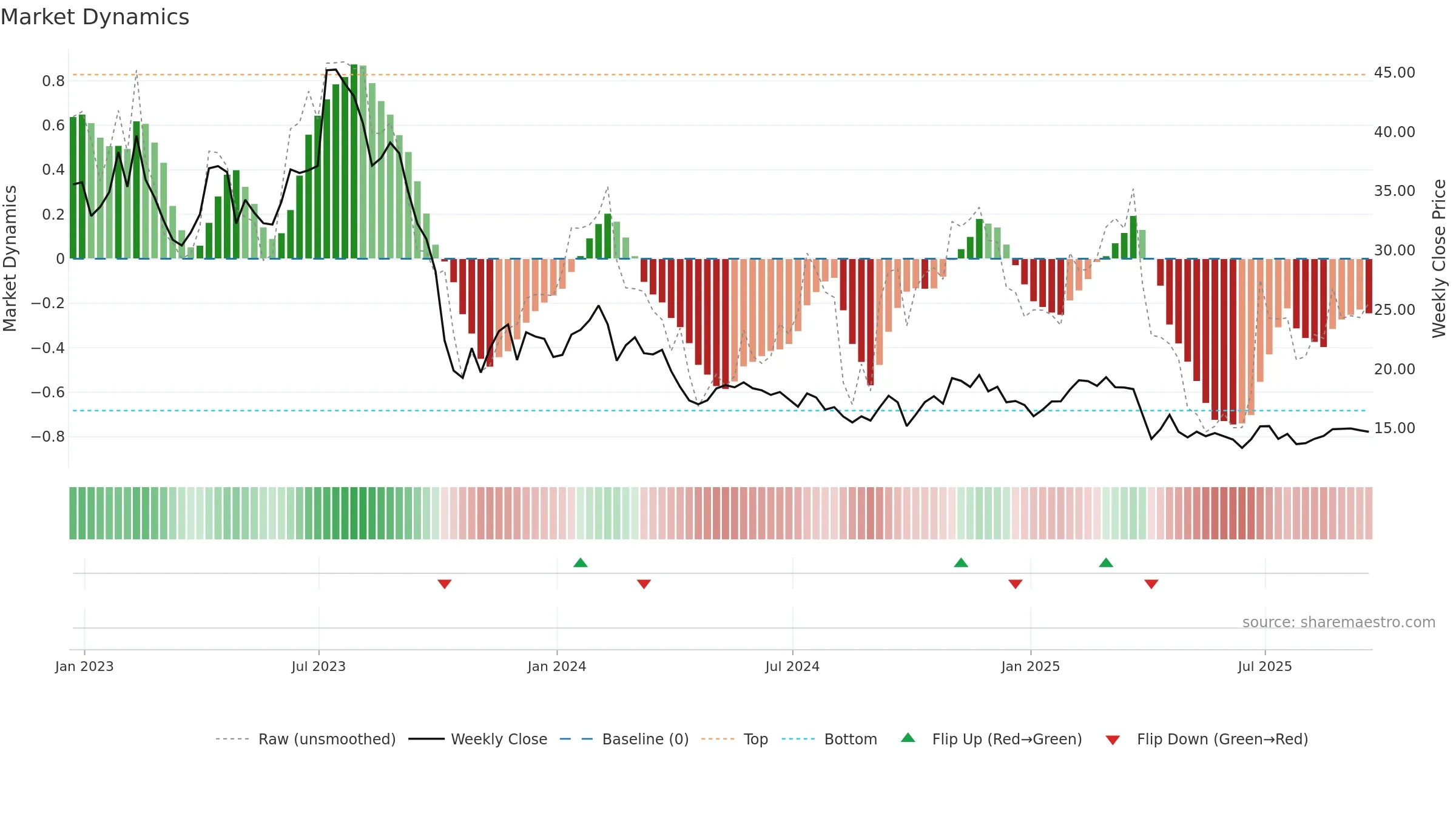
Task: Click the 45.00 price axis tick
Action: (x=1394, y=73)
